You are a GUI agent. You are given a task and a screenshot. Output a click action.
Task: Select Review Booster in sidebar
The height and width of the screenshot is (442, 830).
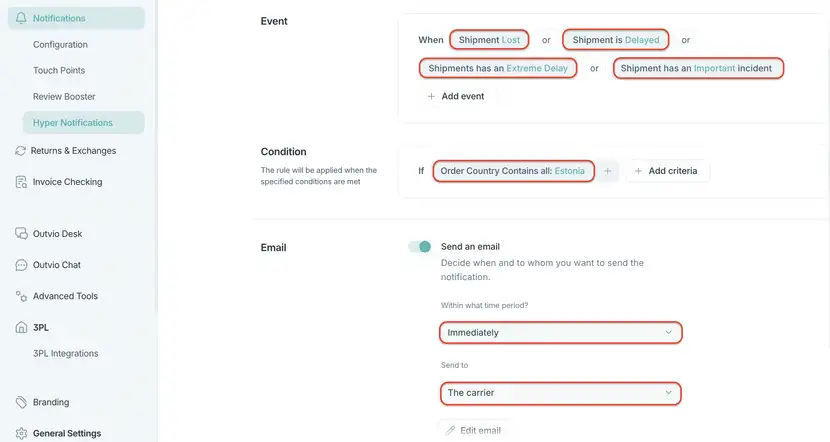click(64, 97)
